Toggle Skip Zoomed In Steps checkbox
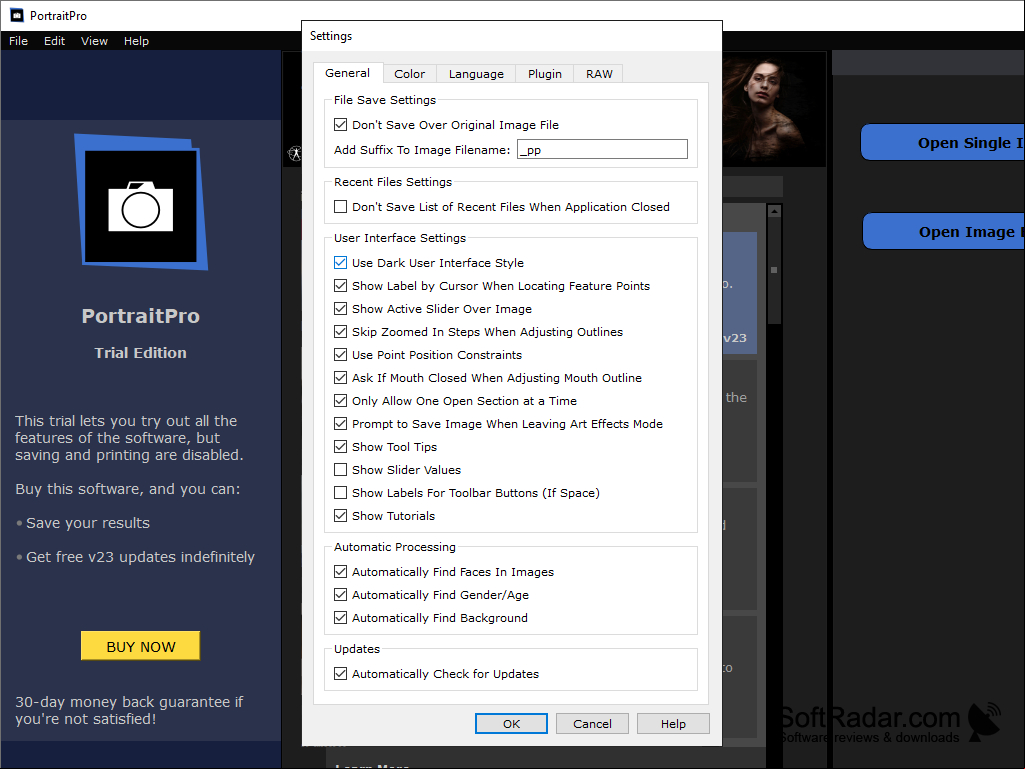 pos(341,331)
